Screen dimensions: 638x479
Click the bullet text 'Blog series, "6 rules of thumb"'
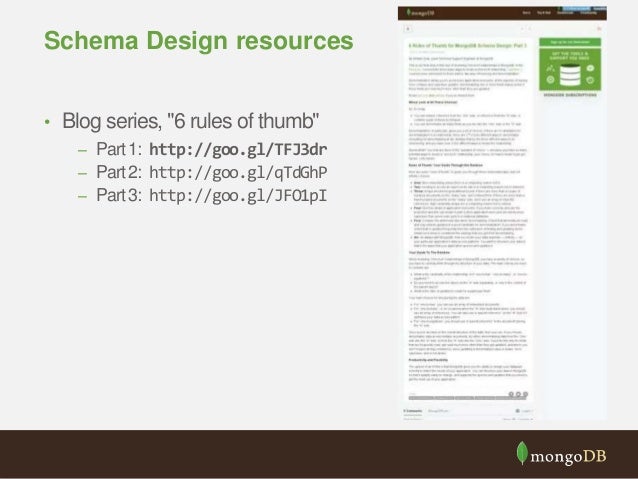coord(190,121)
